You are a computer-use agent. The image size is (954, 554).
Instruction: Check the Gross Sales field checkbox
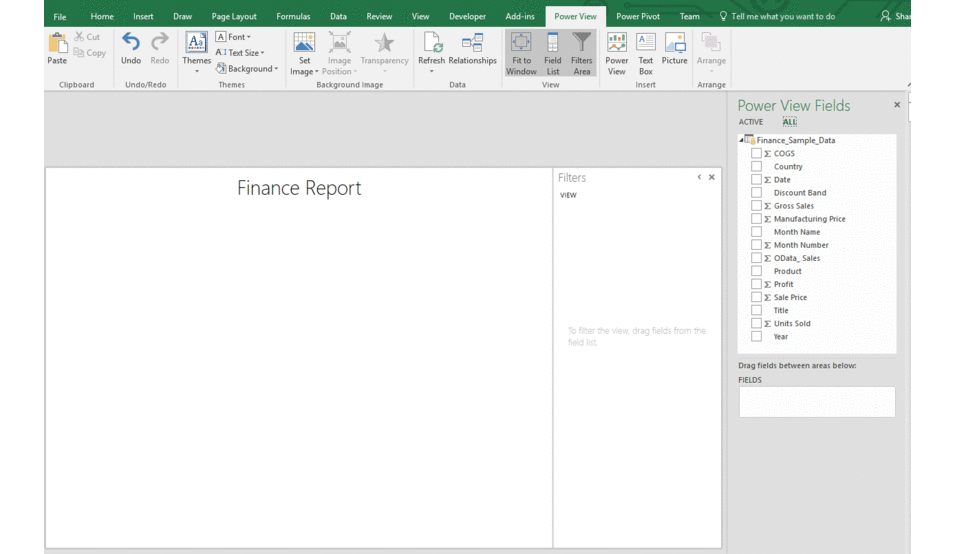pyautogui.click(x=756, y=206)
